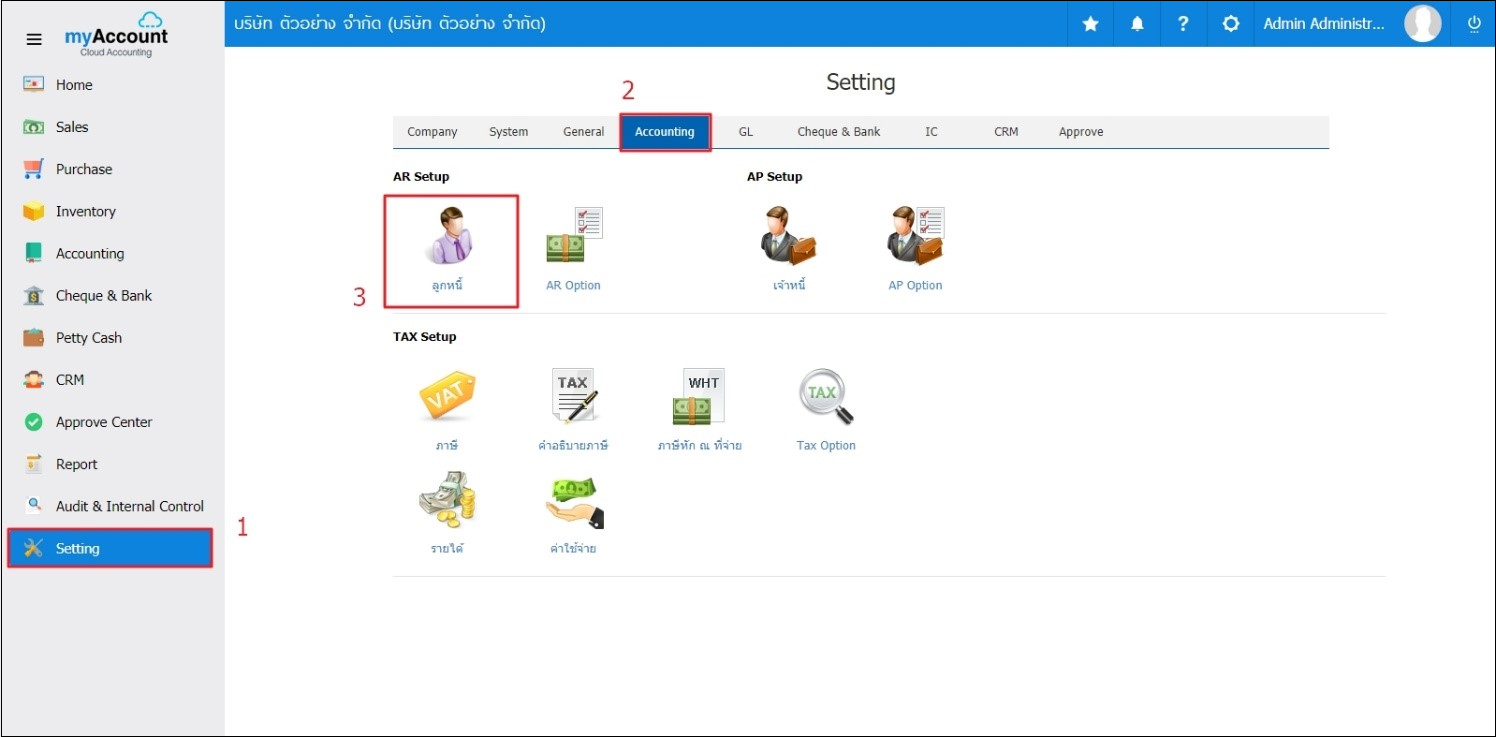Screen dimensions: 1496x737
Task: Click the Purchase cart icon in sidebar
Action: [x=33, y=169]
